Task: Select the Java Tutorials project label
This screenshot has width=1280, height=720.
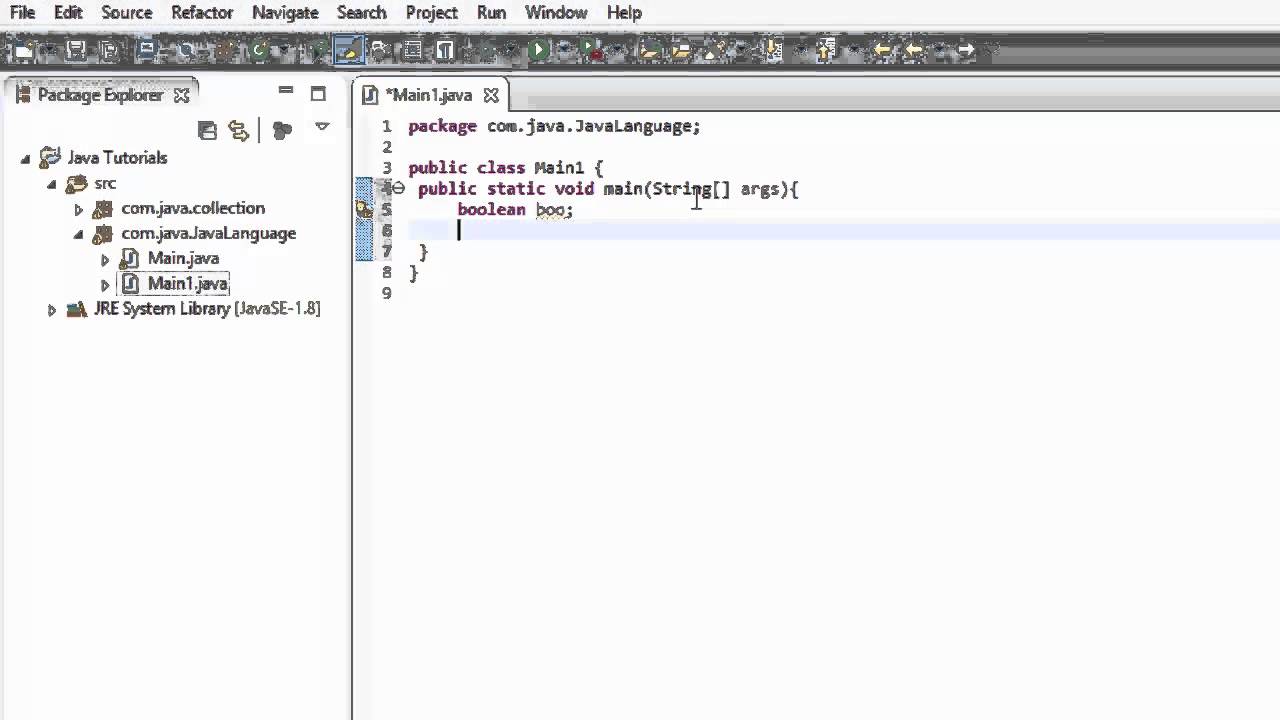Action: [117, 158]
